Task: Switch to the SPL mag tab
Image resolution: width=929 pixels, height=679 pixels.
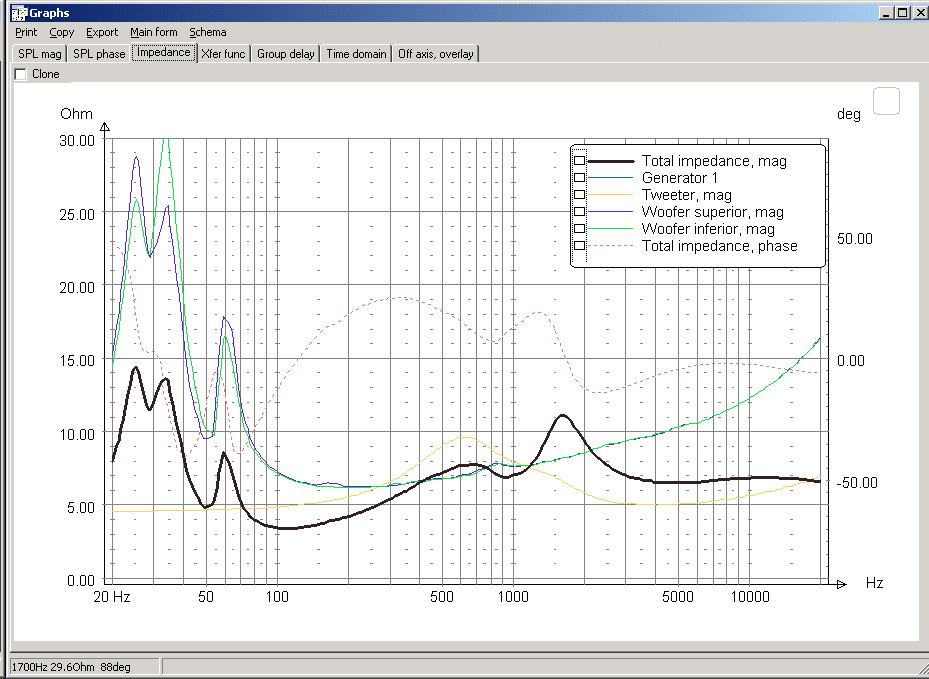Action: (x=40, y=54)
